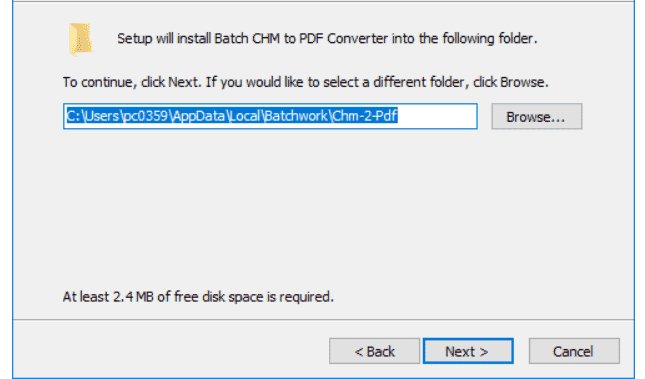Viewport: 645px width, 379px height.
Task: Place cursor on Chm-2-Pdf in path
Action: 364,116
